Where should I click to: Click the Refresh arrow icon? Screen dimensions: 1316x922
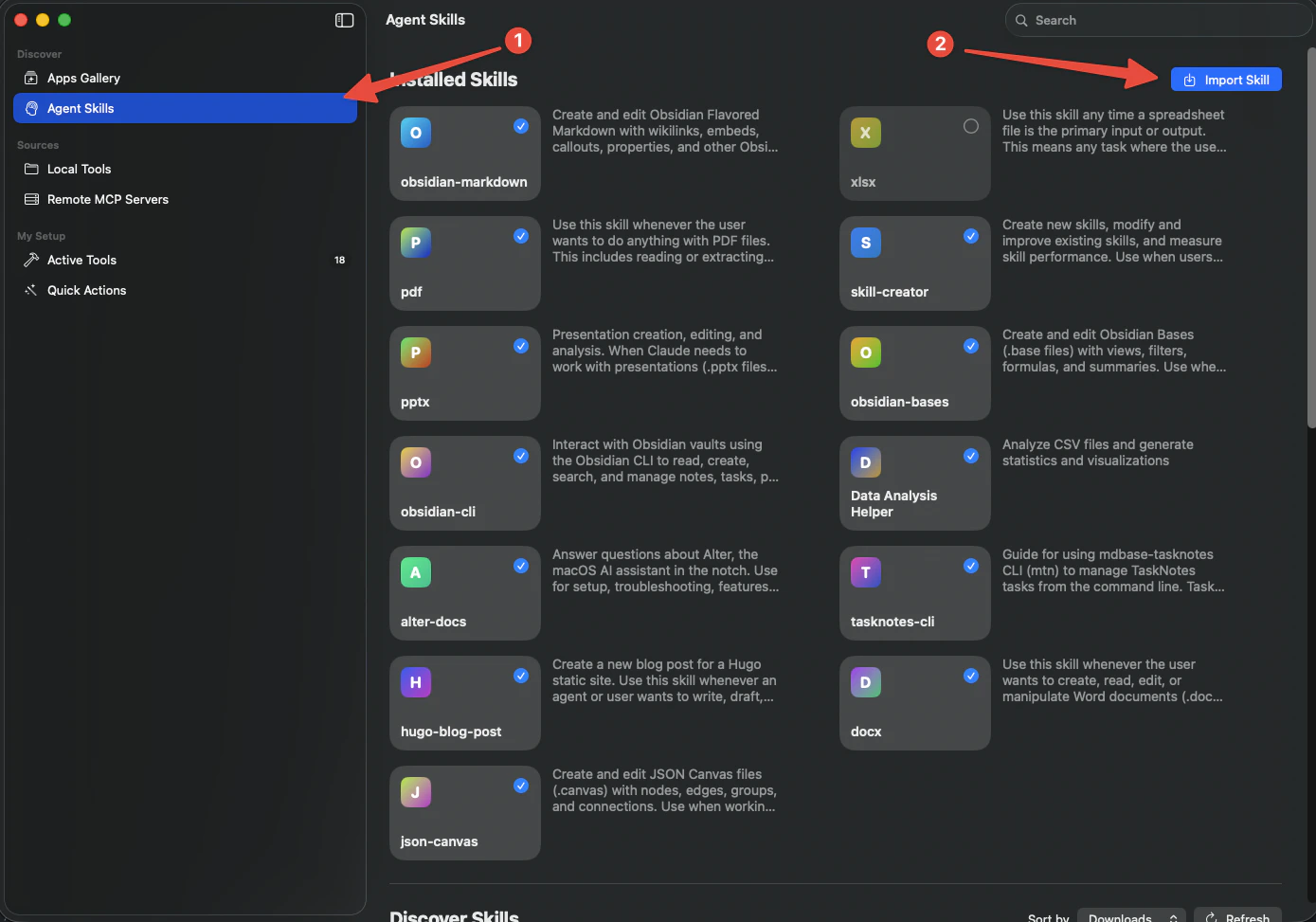(x=1212, y=918)
